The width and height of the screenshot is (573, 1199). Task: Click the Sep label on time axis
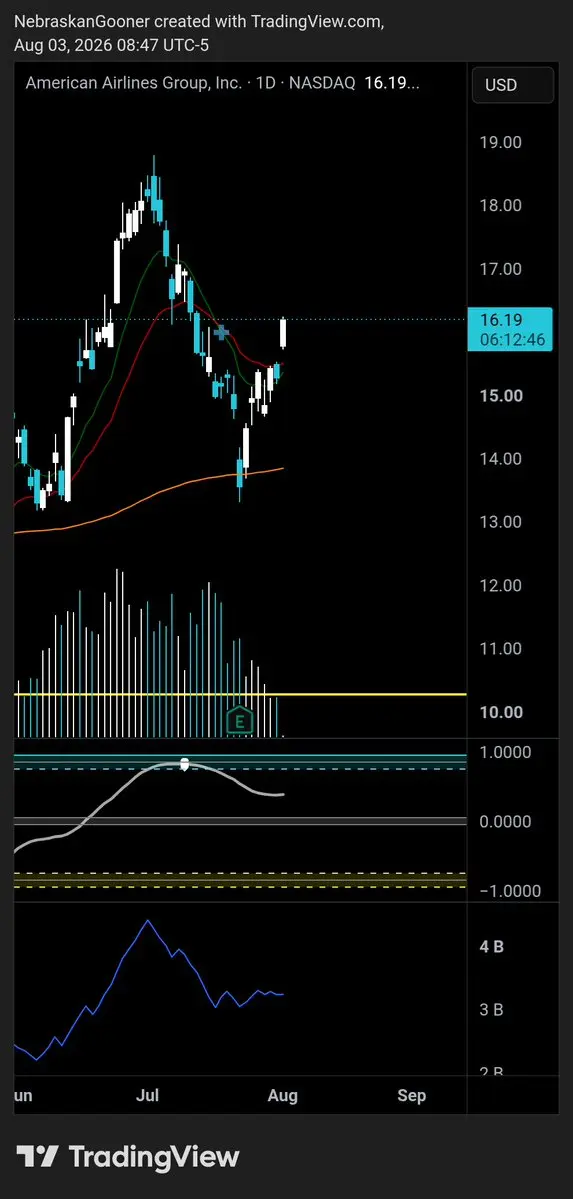pos(411,1096)
